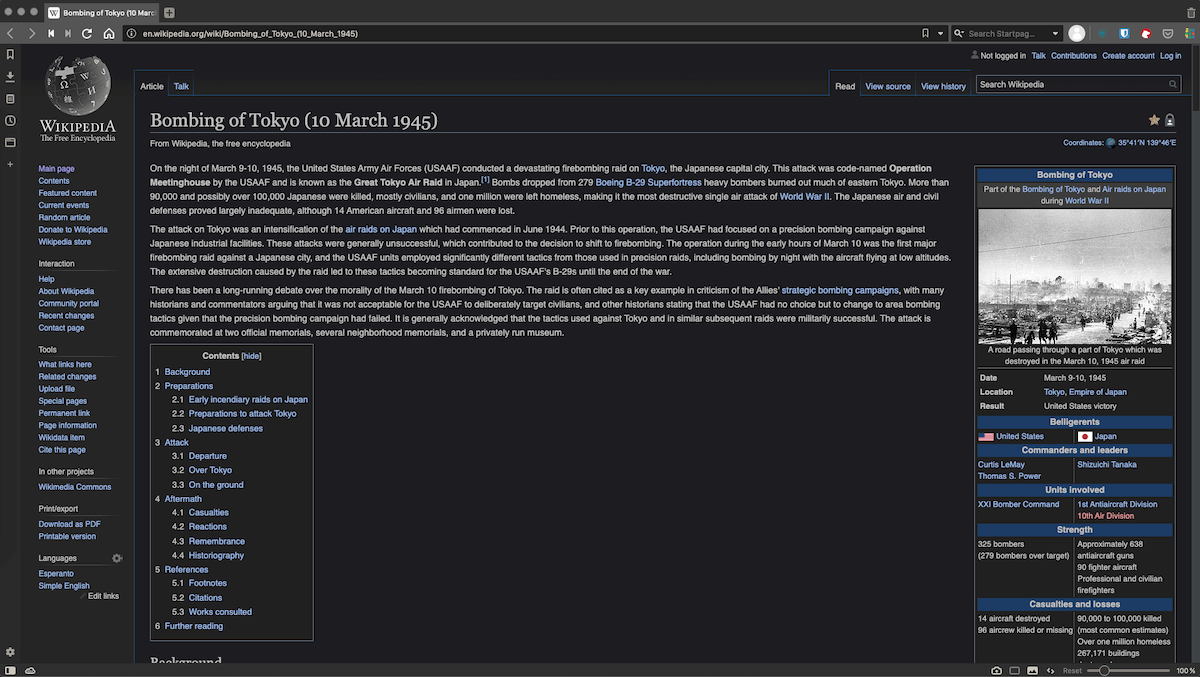Open the Random article link
Image resolution: width=1200 pixels, height=677 pixels.
[x=64, y=218]
